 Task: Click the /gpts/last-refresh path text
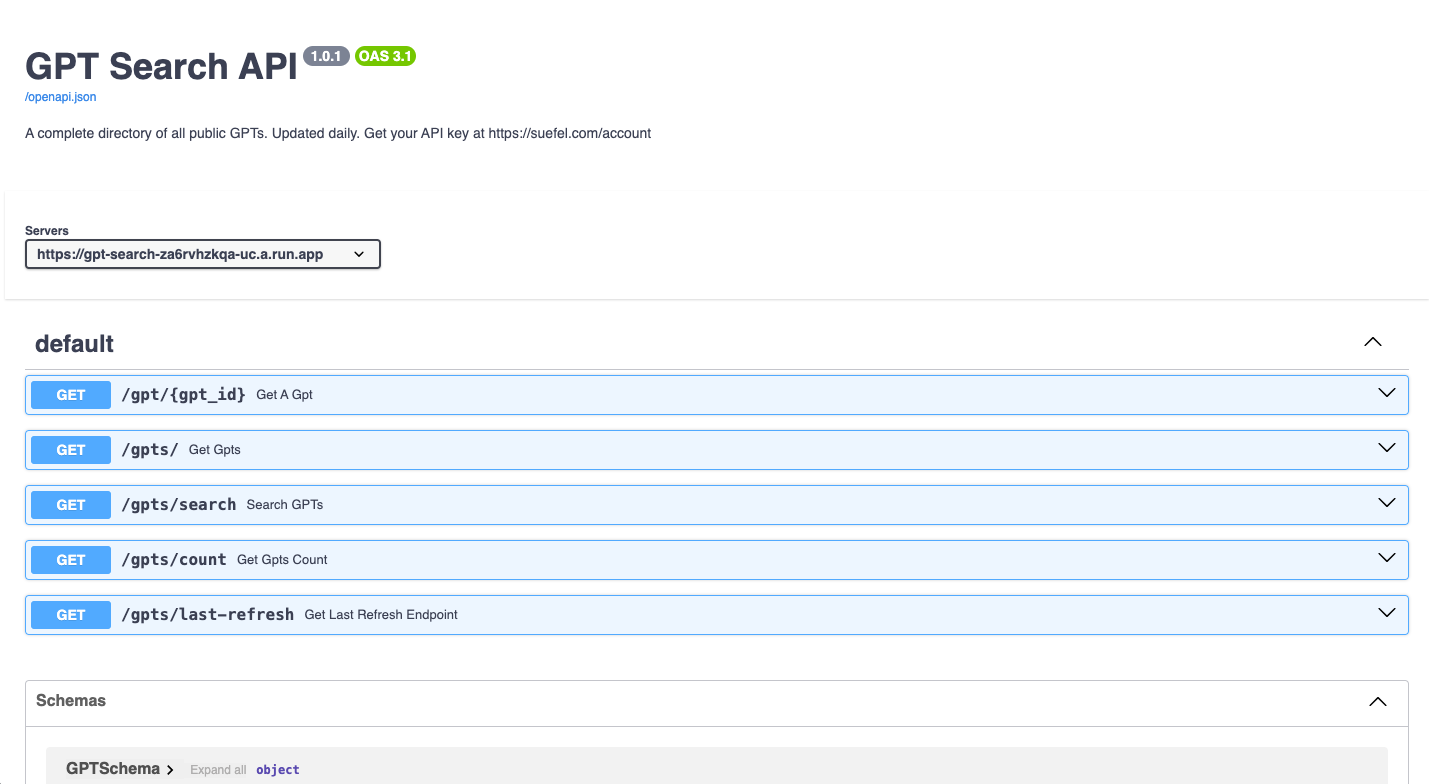[208, 614]
